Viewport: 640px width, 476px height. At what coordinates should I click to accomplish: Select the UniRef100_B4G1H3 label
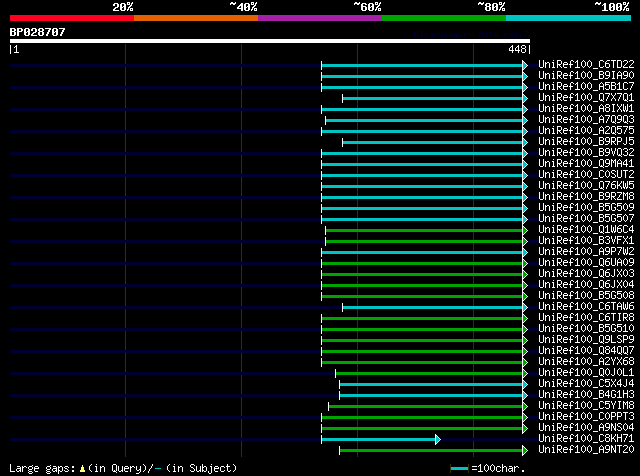pyautogui.click(x=586, y=395)
